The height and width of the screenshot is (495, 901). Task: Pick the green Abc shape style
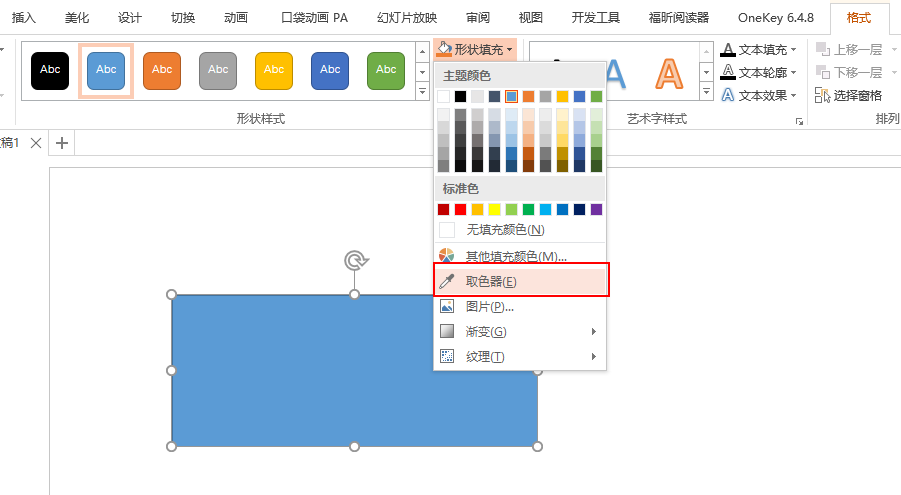[x=386, y=70]
